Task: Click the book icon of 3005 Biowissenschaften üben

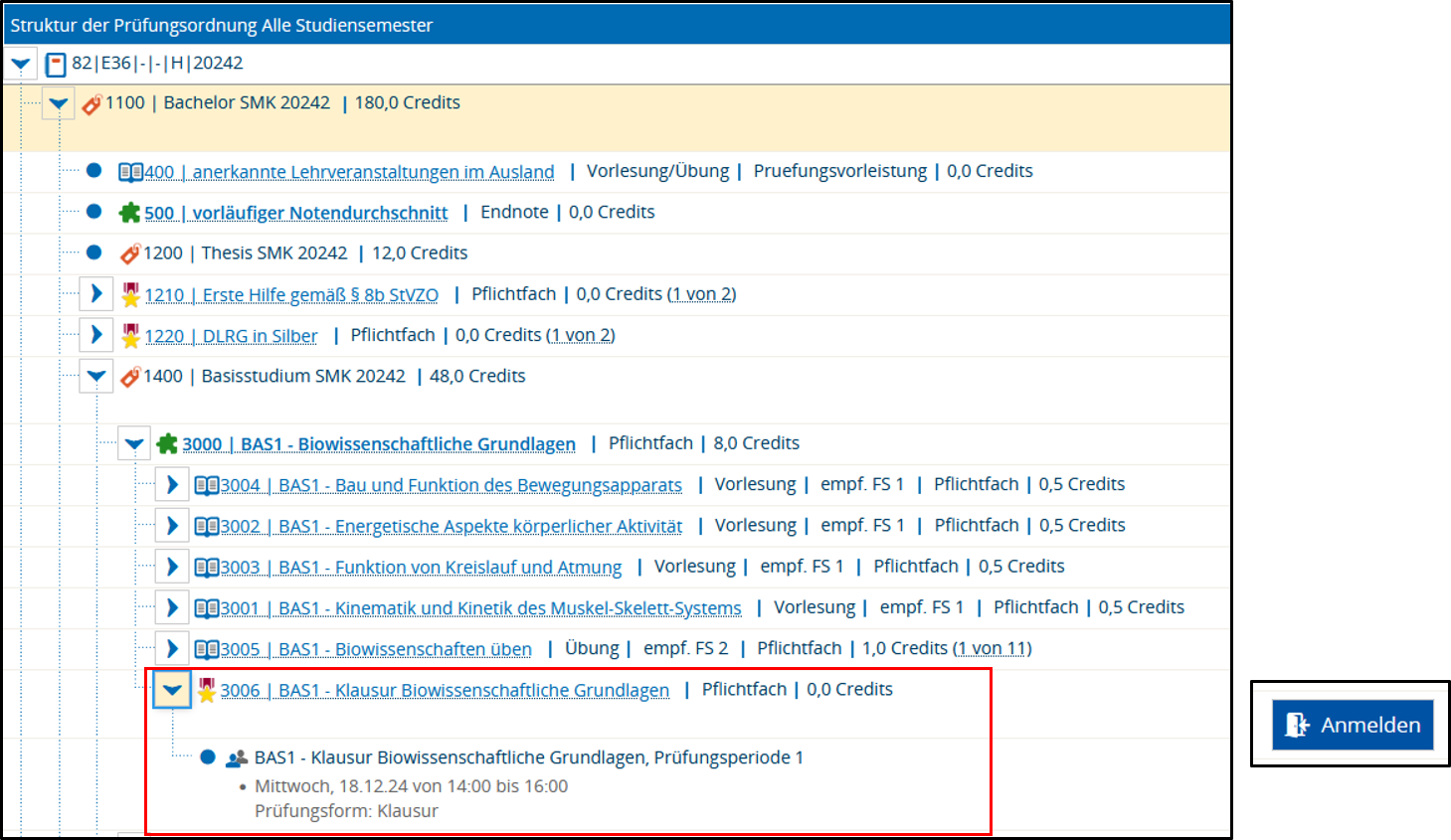Action: coord(207,649)
